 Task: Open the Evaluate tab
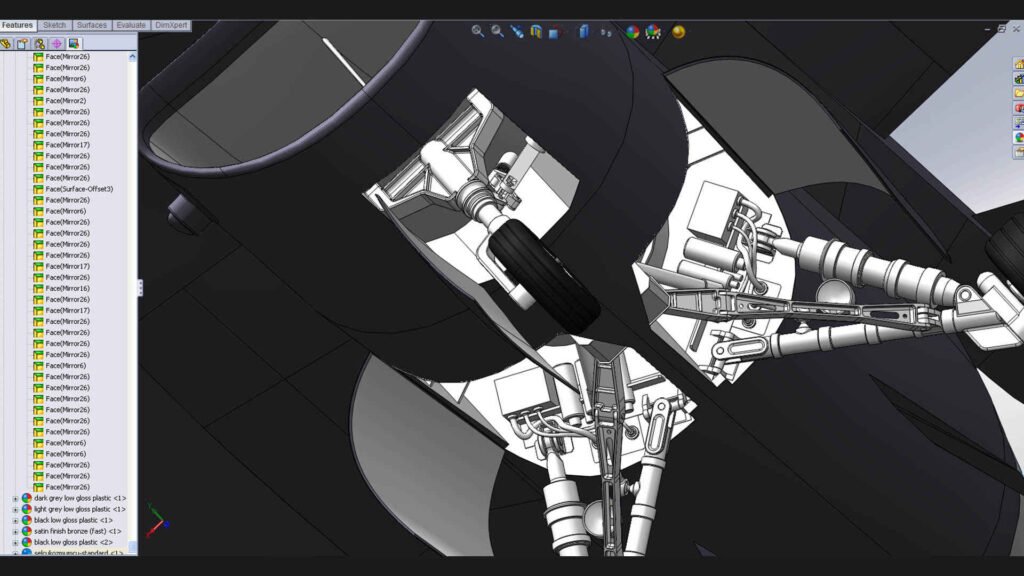[131, 25]
